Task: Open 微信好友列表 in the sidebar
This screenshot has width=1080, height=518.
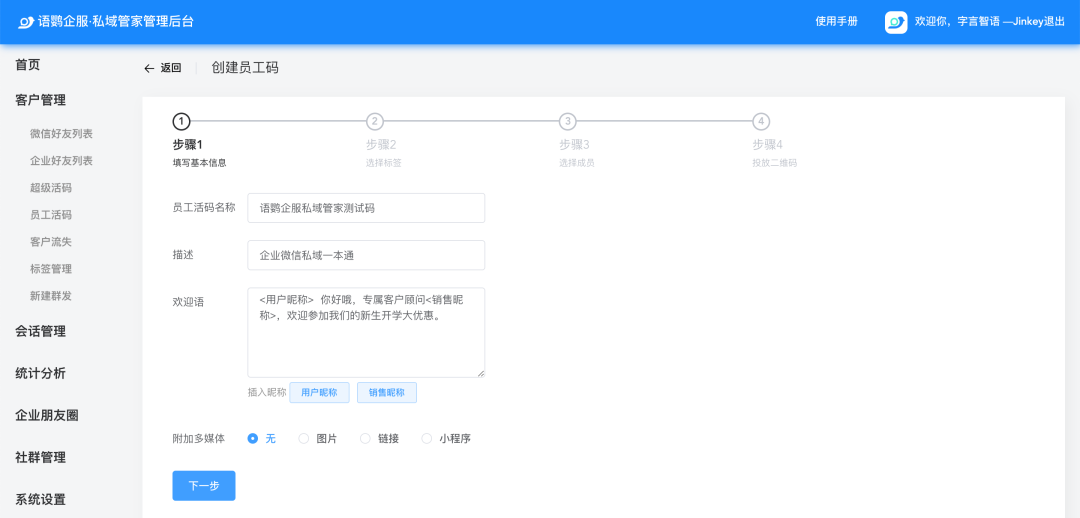Action: [x=61, y=134]
